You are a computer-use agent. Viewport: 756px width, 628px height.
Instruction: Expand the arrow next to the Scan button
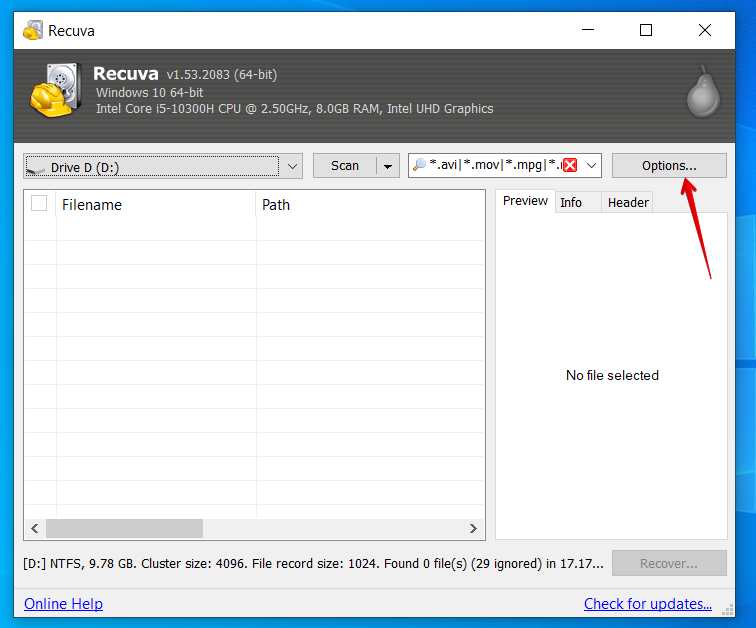388,166
